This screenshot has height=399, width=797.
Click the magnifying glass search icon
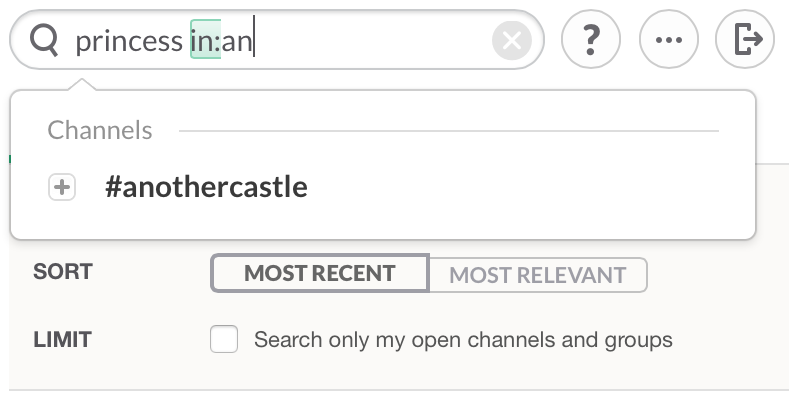point(44,40)
